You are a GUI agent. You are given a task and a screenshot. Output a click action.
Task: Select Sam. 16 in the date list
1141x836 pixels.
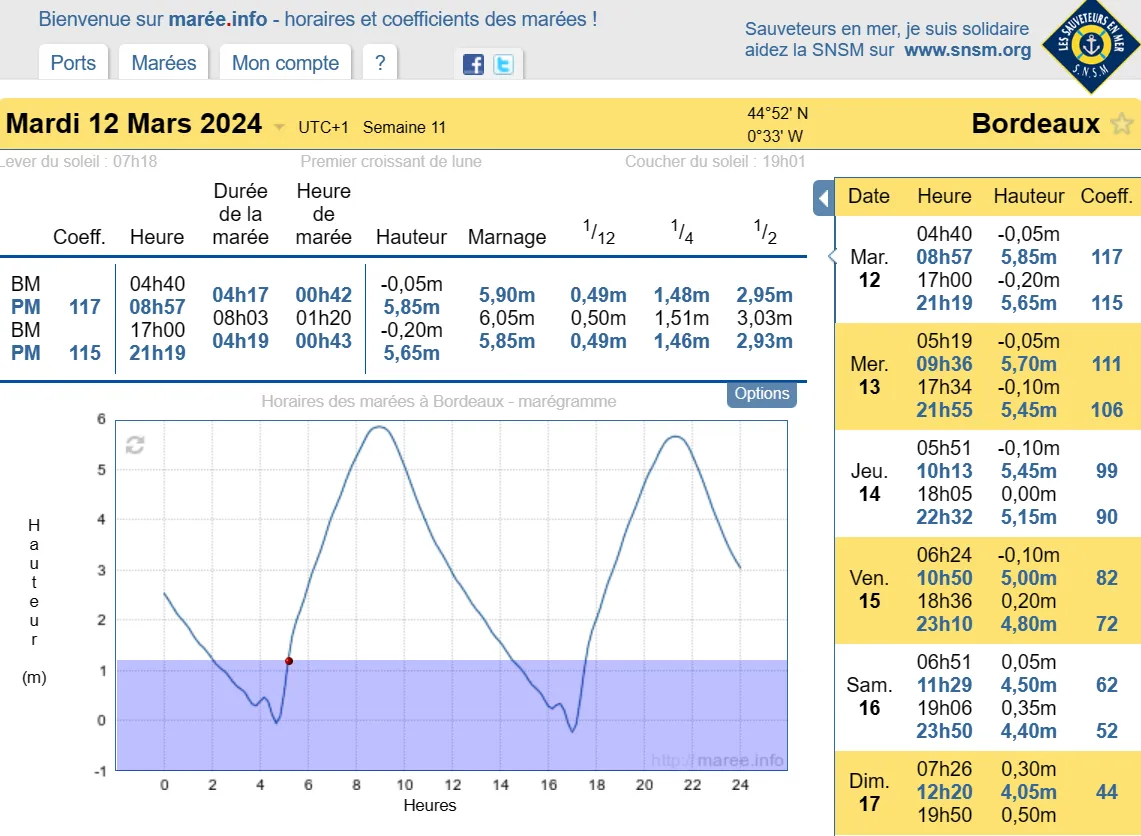point(869,697)
